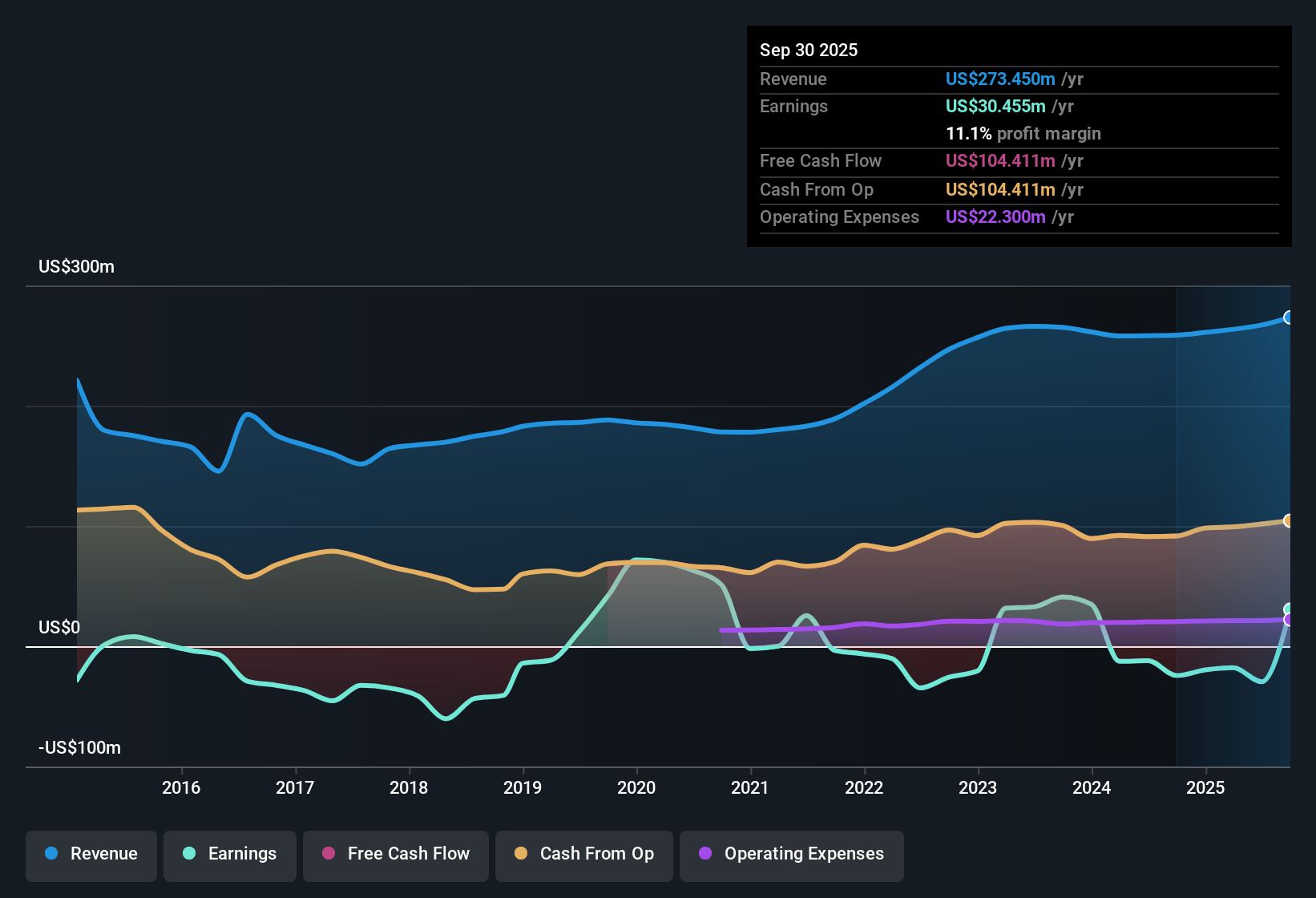This screenshot has height=898, width=1316.
Task: Select the 2025 year label on axis
Action: [1206, 788]
